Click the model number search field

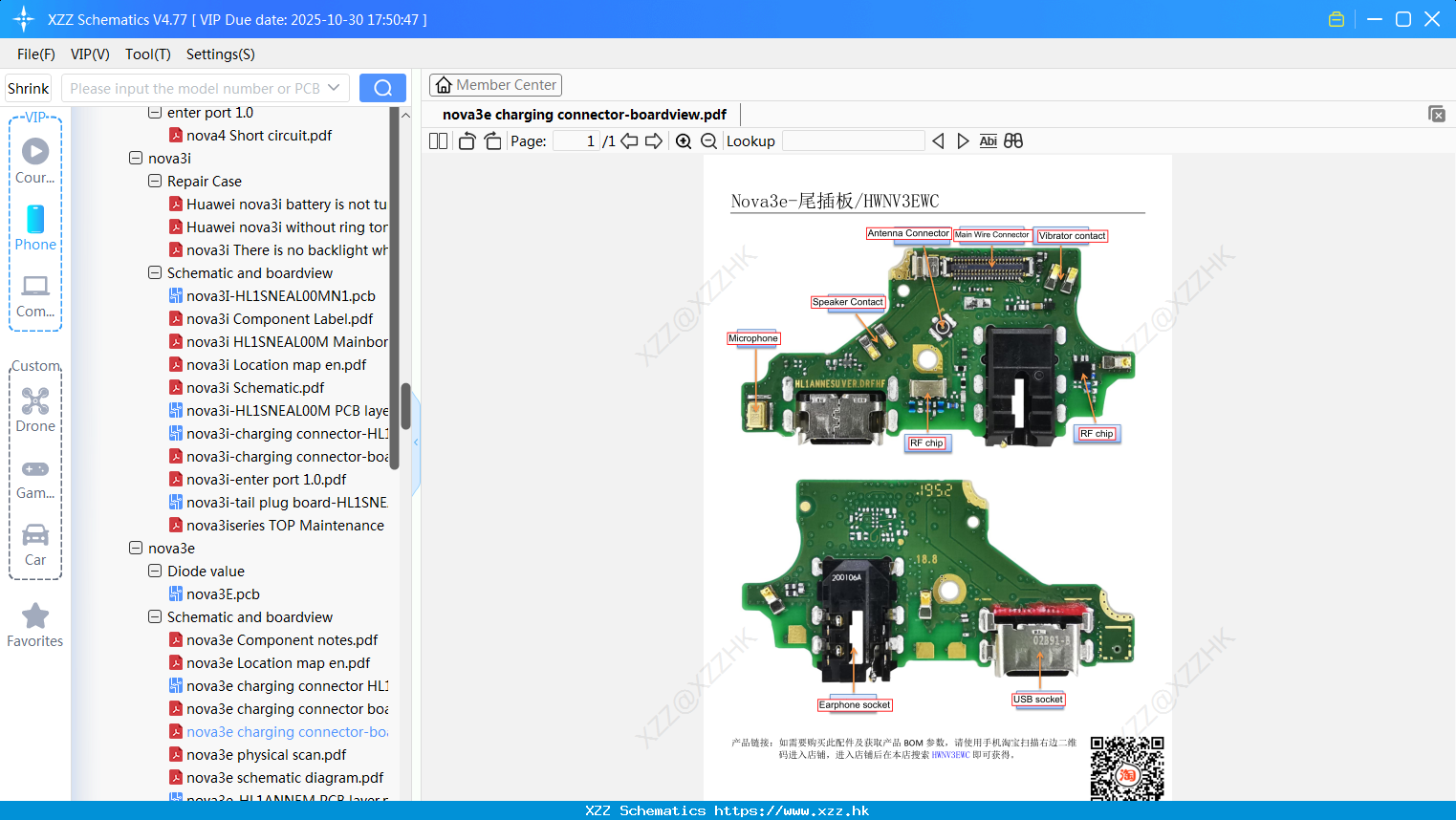click(x=194, y=88)
